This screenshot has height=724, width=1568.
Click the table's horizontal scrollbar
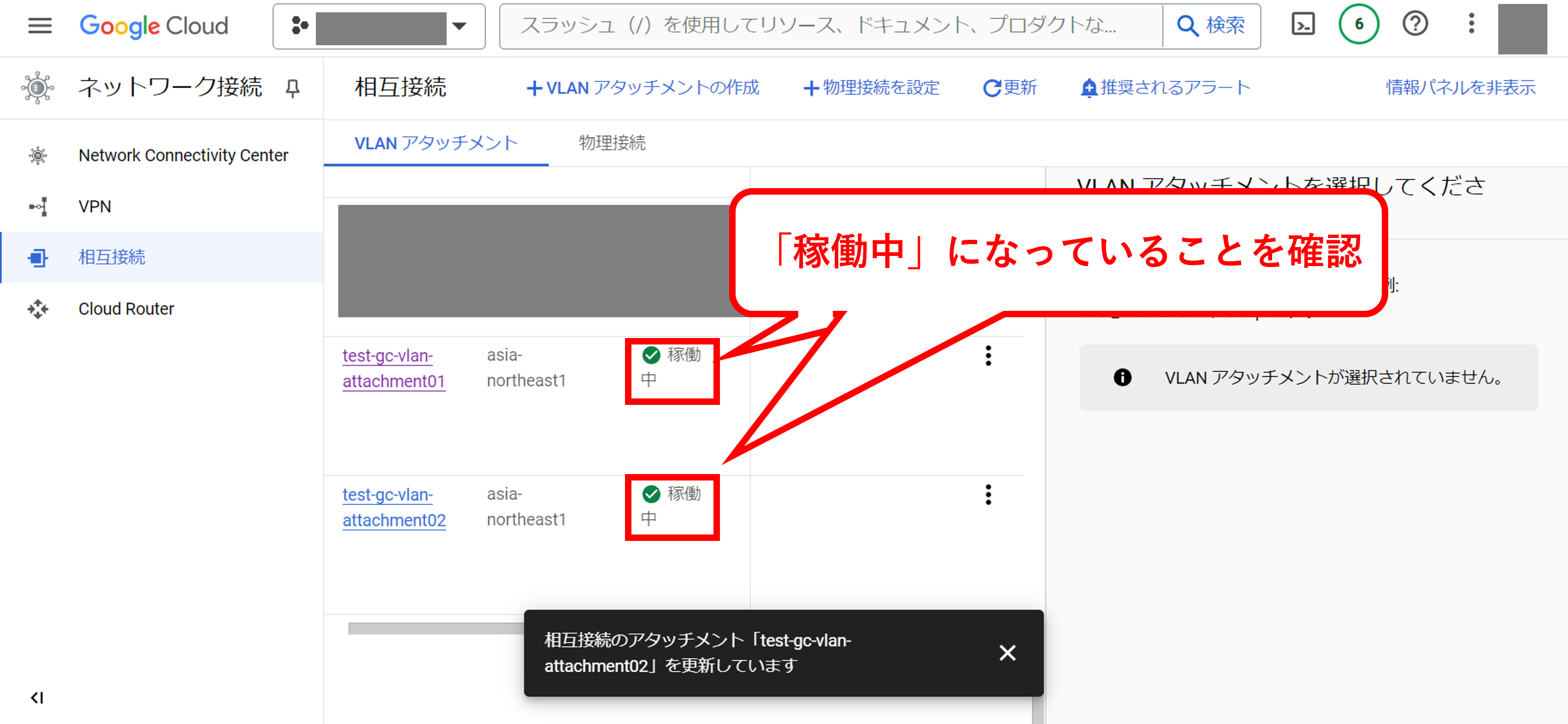pyautogui.click(x=435, y=629)
